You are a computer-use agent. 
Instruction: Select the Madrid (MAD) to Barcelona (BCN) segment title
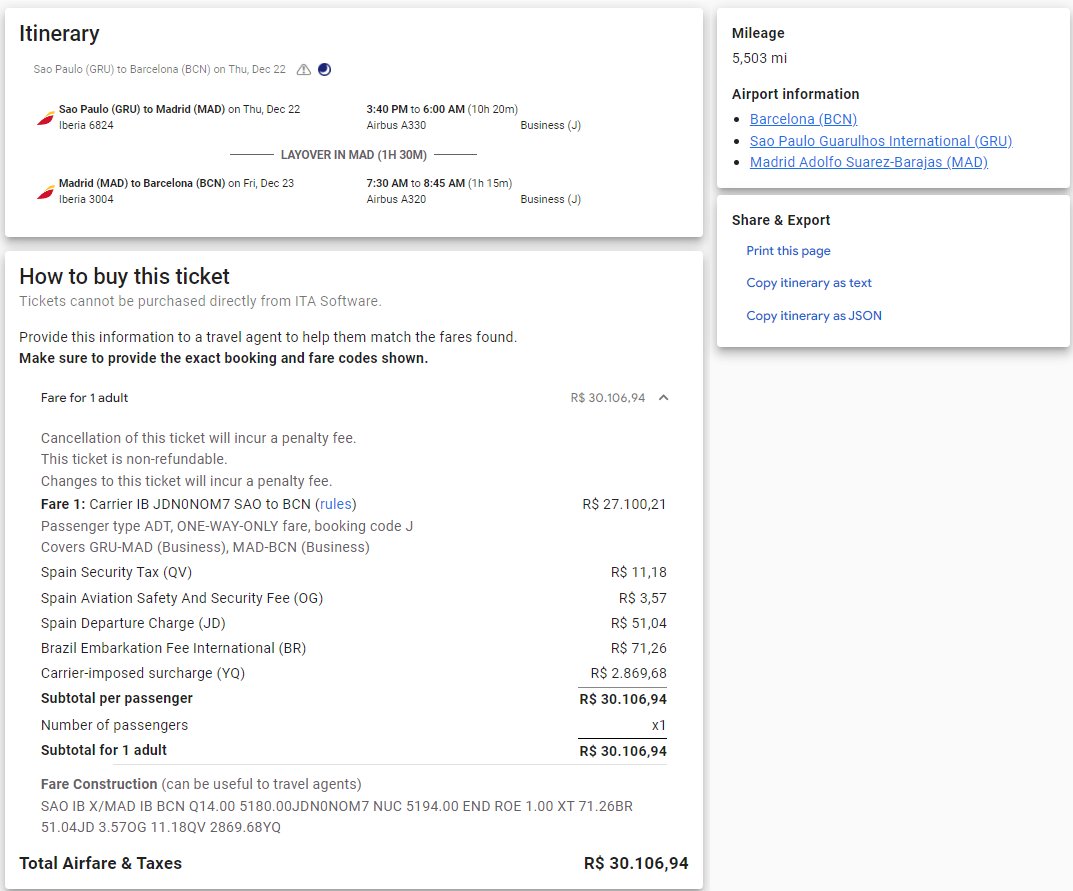click(x=177, y=183)
